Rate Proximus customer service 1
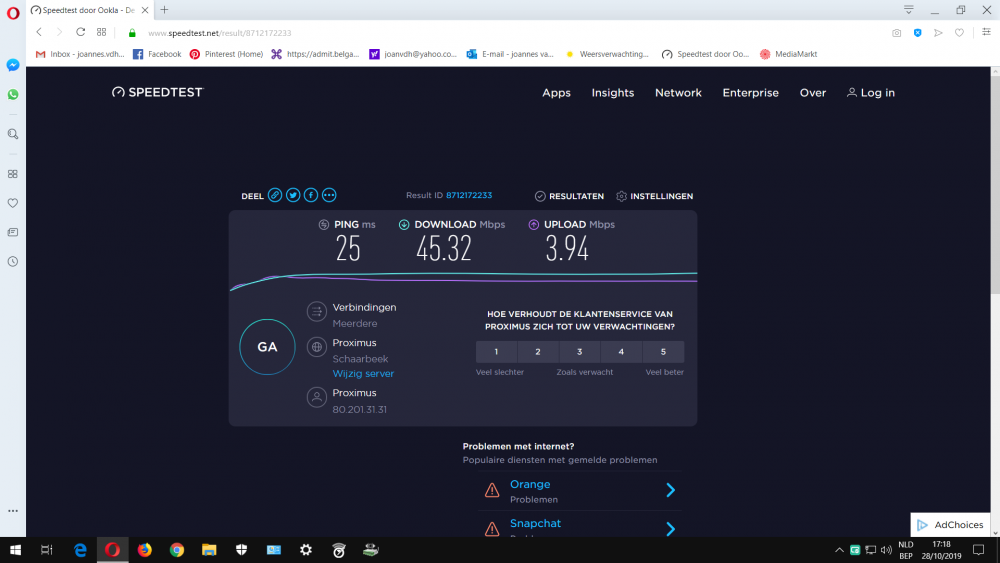The height and width of the screenshot is (563, 1000). click(x=496, y=351)
